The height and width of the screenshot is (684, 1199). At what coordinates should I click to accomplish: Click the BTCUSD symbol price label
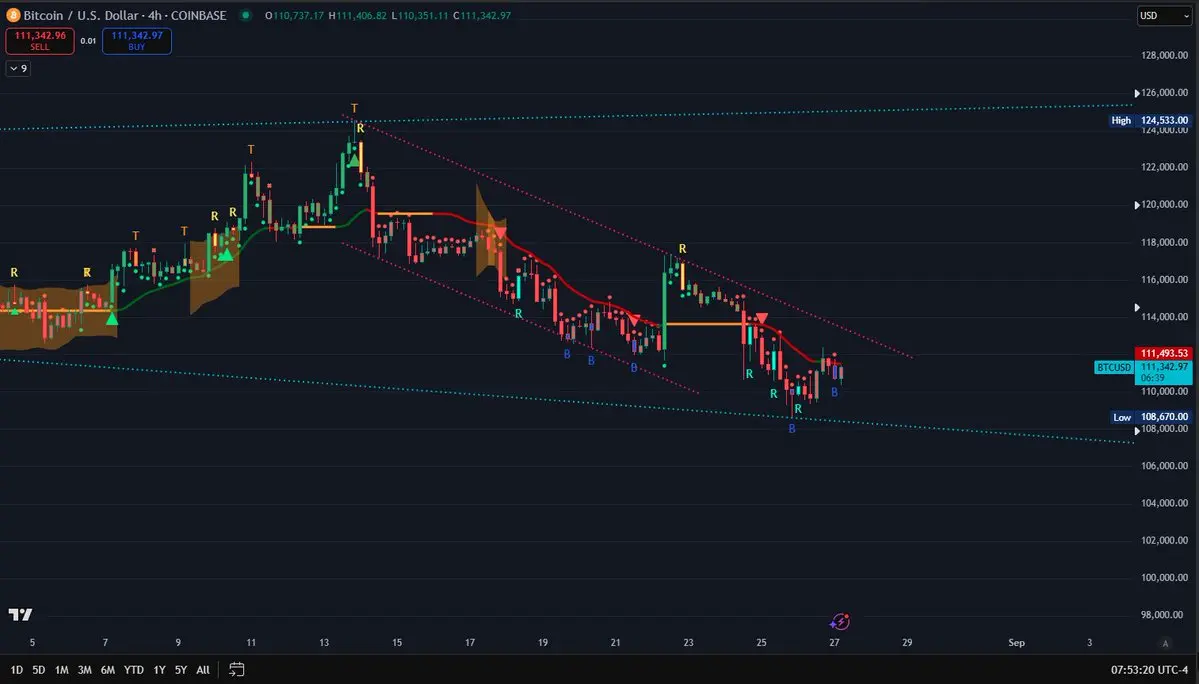1114,368
